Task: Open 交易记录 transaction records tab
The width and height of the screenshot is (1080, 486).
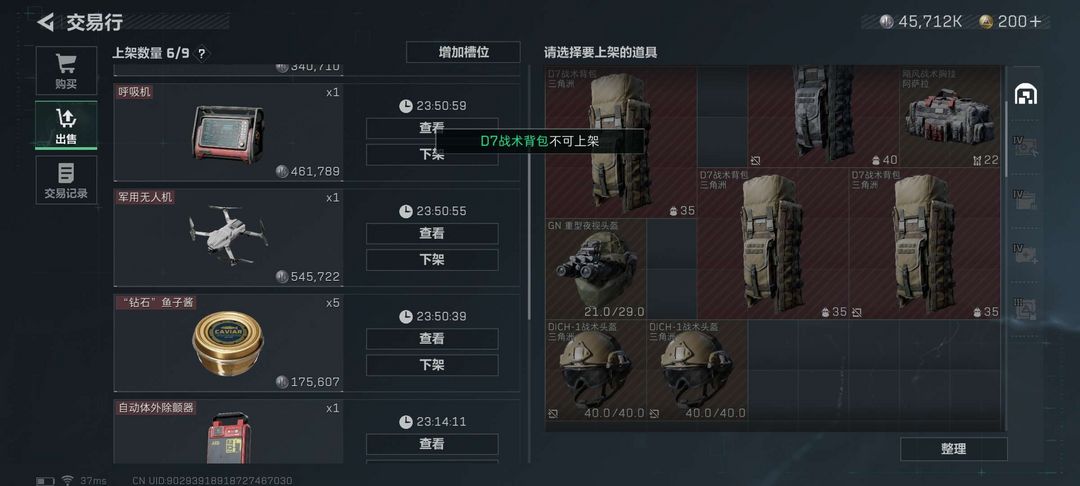Action: 66,180
